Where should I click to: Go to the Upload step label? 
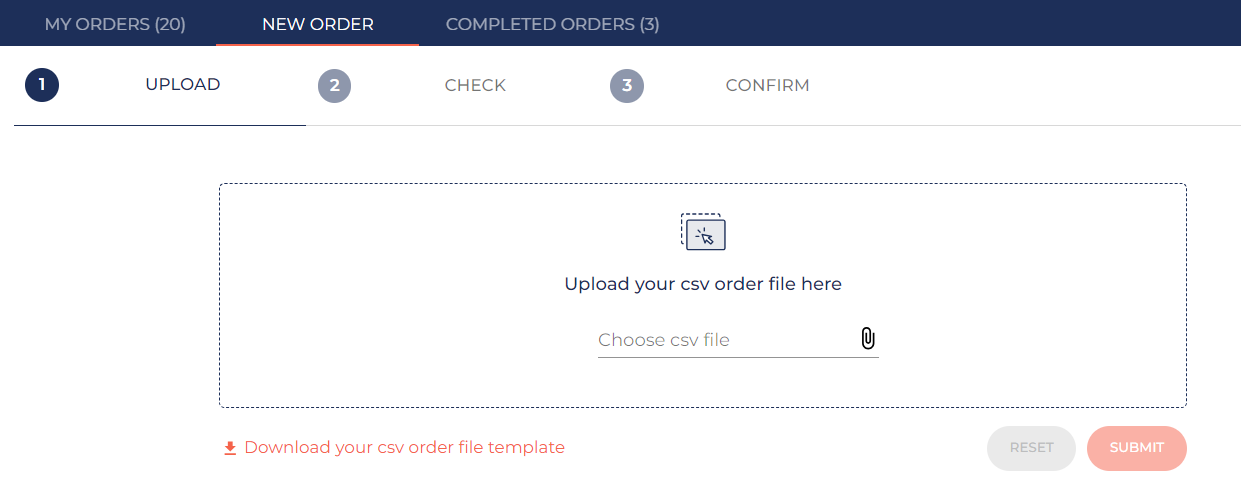click(183, 84)
